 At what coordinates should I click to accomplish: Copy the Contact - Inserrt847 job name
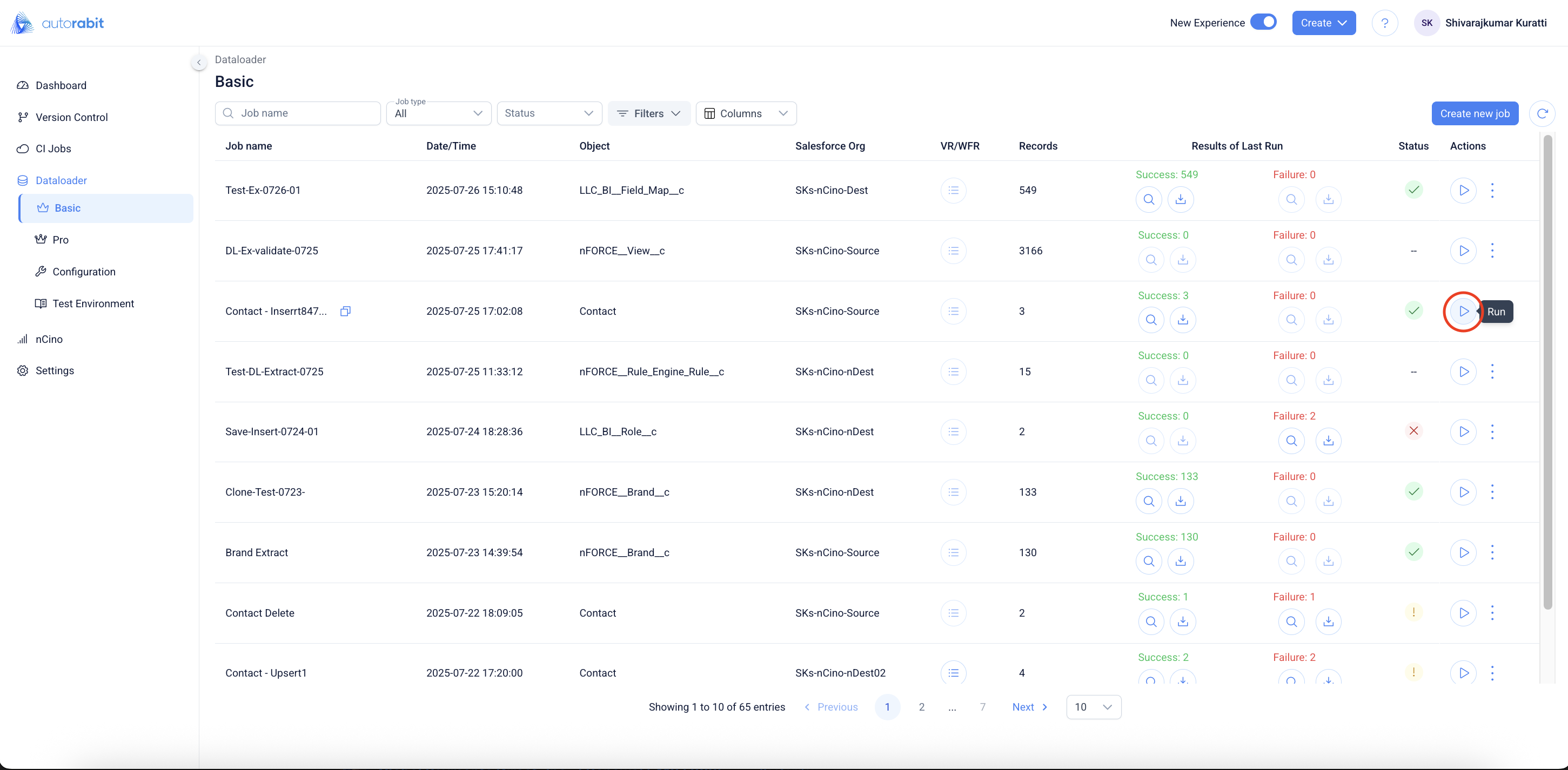345,312
